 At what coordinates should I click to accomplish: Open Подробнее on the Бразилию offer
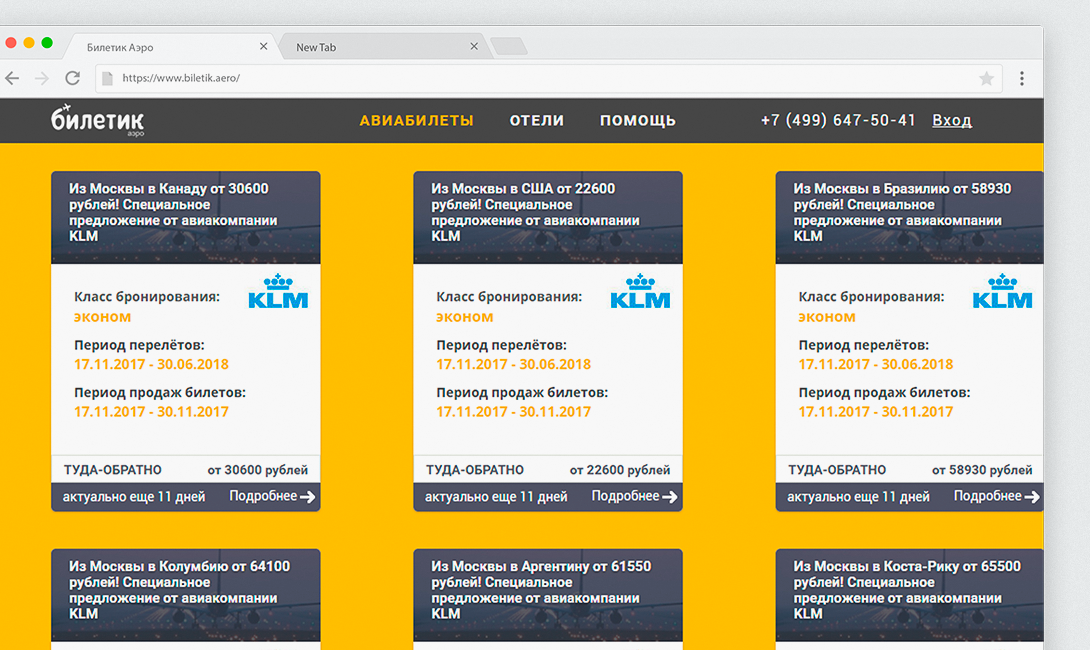(997, 496)
